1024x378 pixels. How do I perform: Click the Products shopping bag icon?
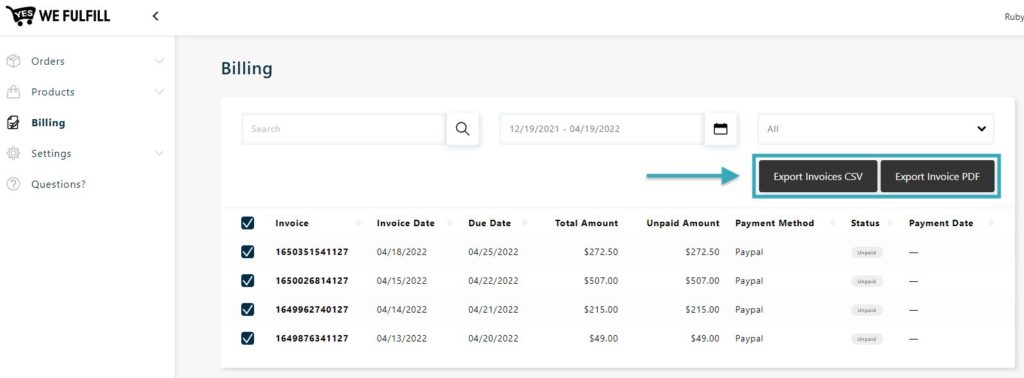point(13,92)
